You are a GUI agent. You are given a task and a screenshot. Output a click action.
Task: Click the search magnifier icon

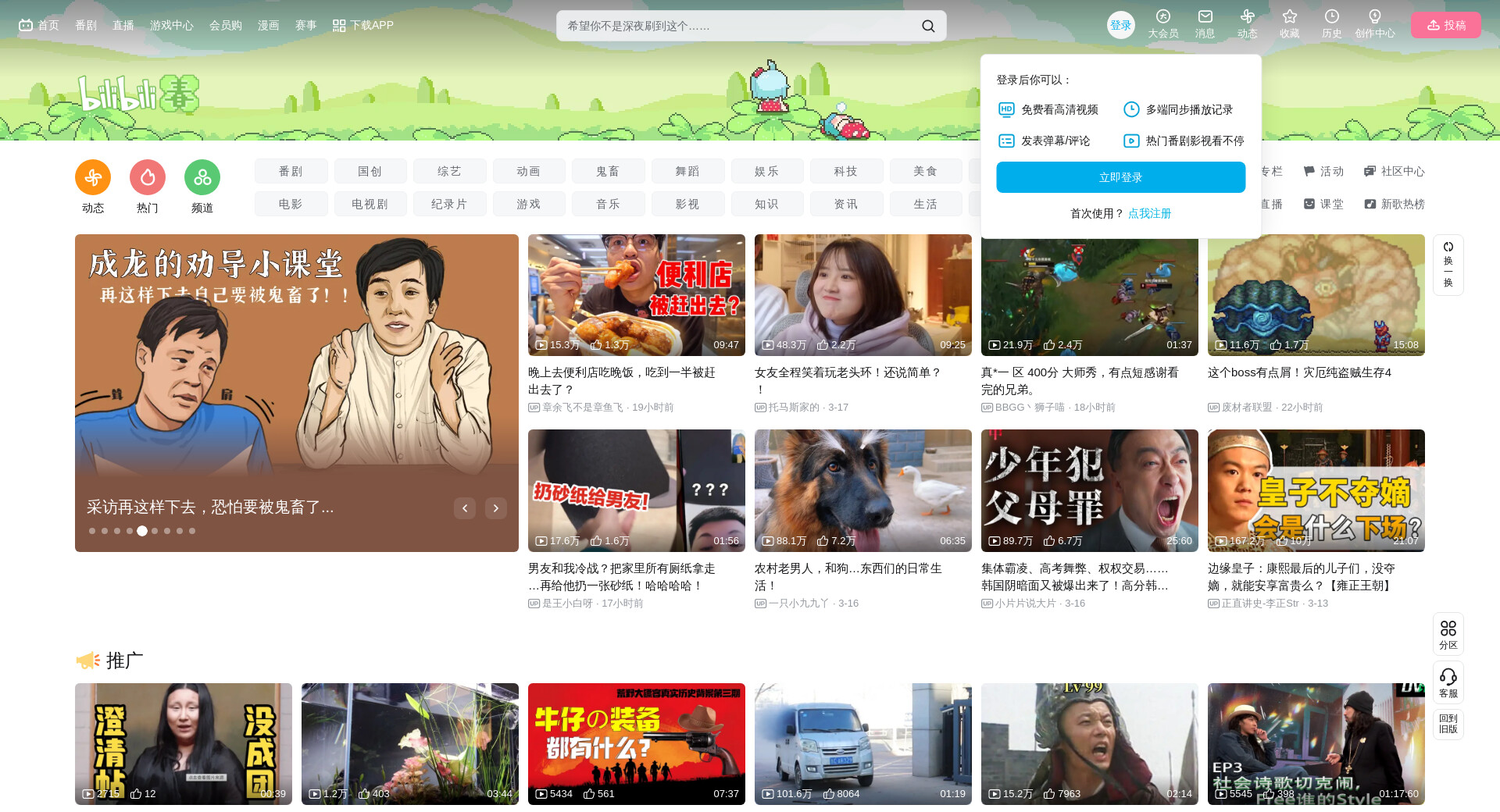(928, 26)
